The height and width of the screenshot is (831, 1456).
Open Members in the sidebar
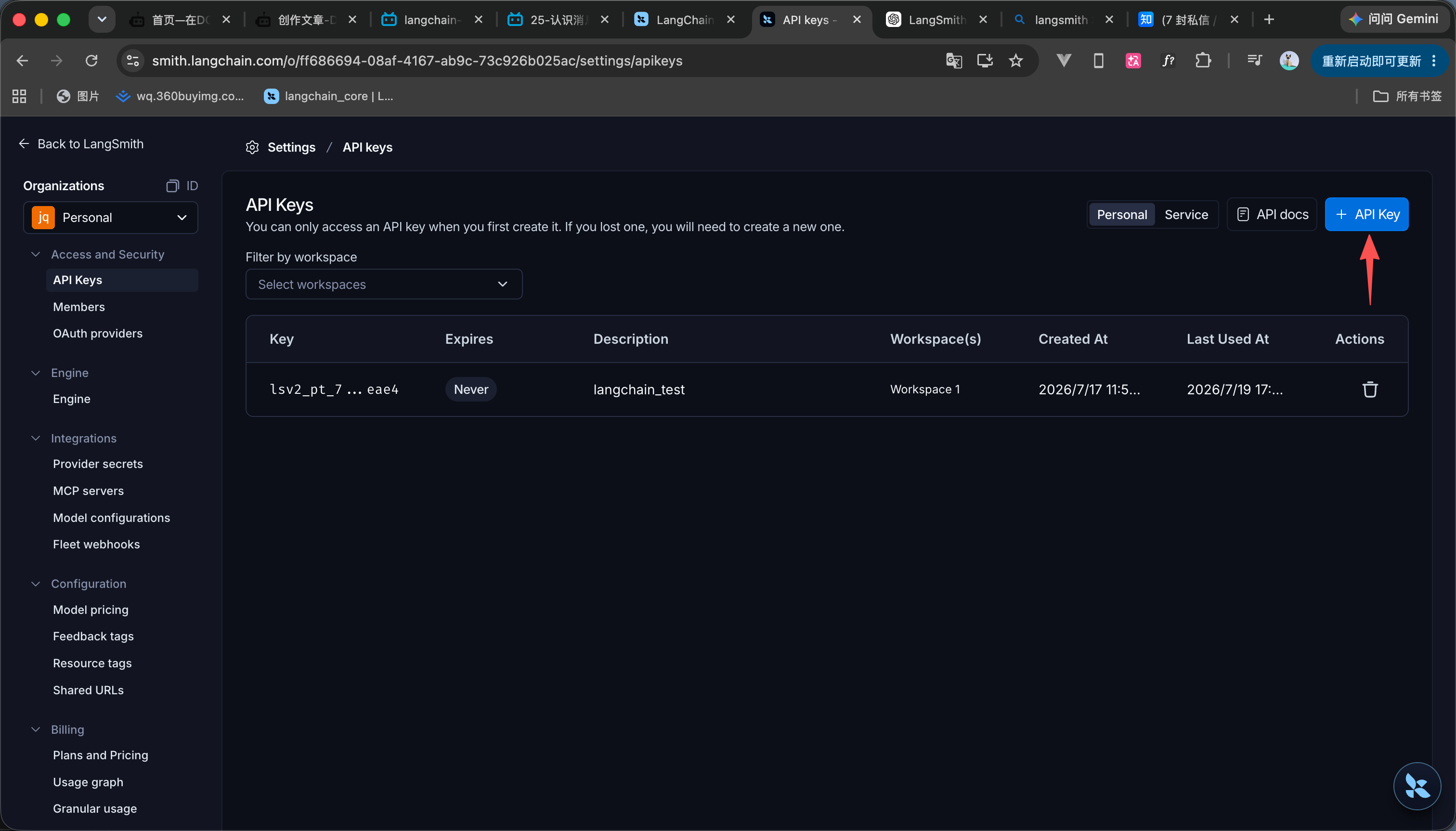(79, 307)
